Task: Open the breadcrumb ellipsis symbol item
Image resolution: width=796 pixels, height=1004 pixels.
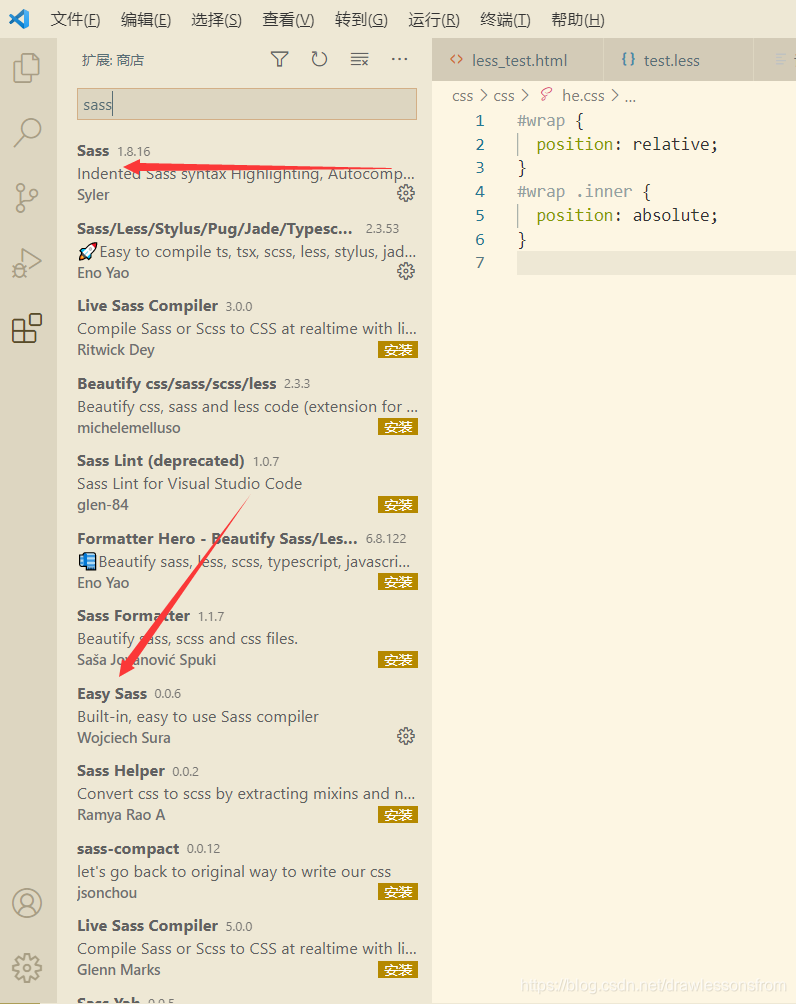Action: point(630,97)
